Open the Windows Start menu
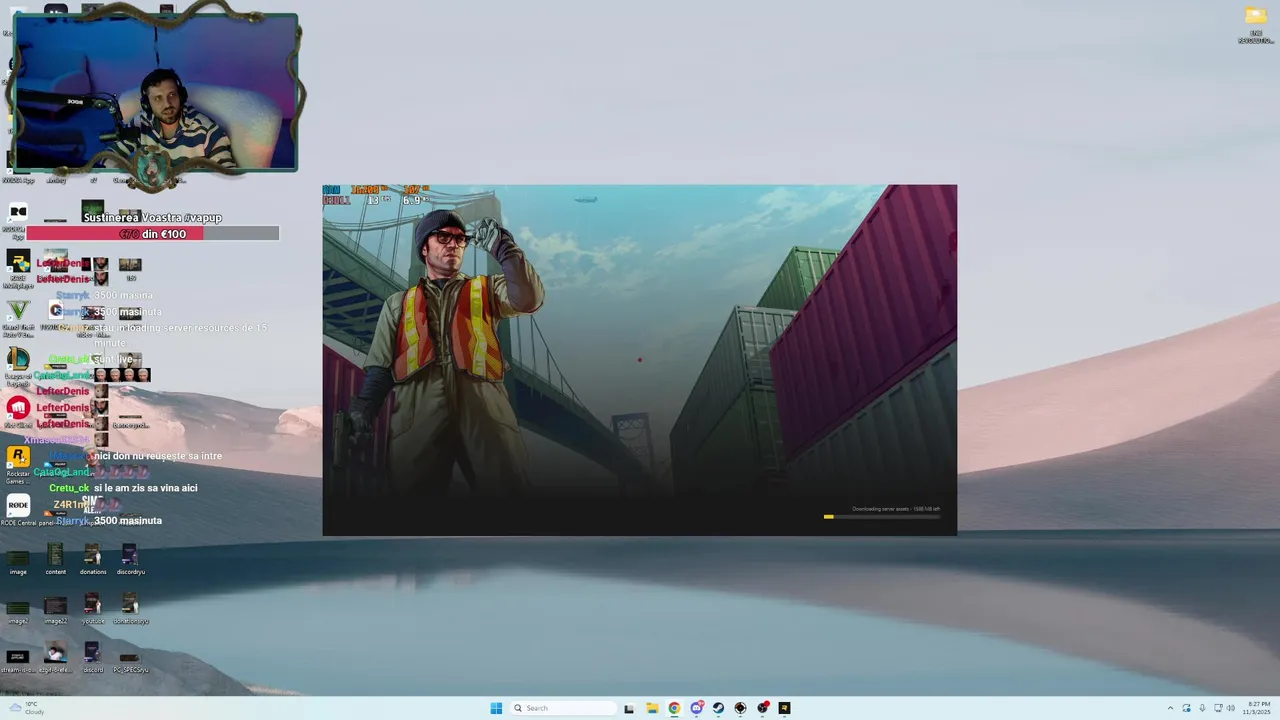 [496, 708]
